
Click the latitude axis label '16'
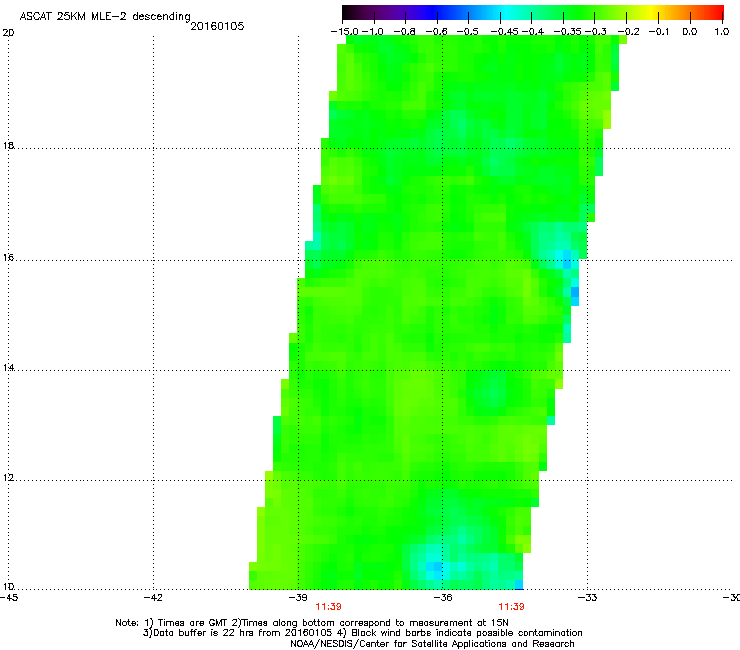click(x=8, y=257)
